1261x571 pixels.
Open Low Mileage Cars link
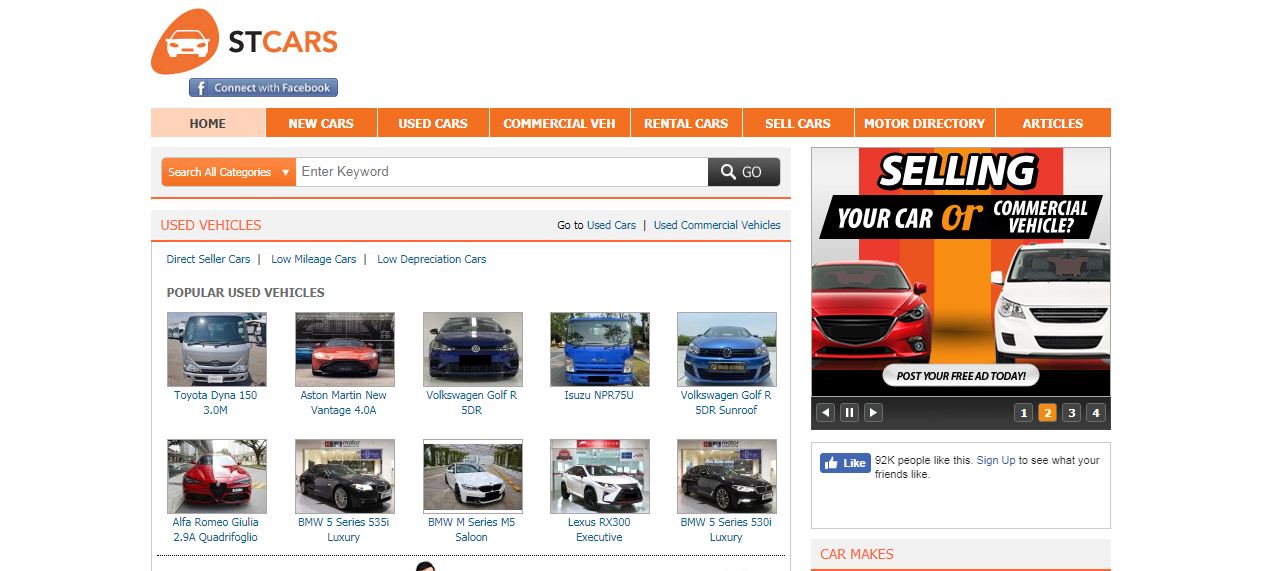click(313, 259)
